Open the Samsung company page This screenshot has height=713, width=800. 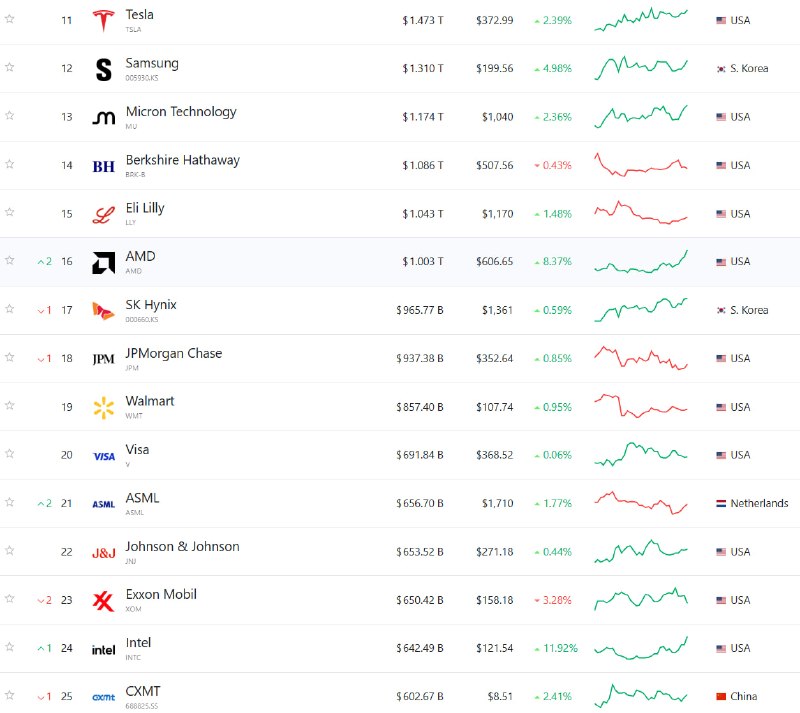[x=152, y=63]
